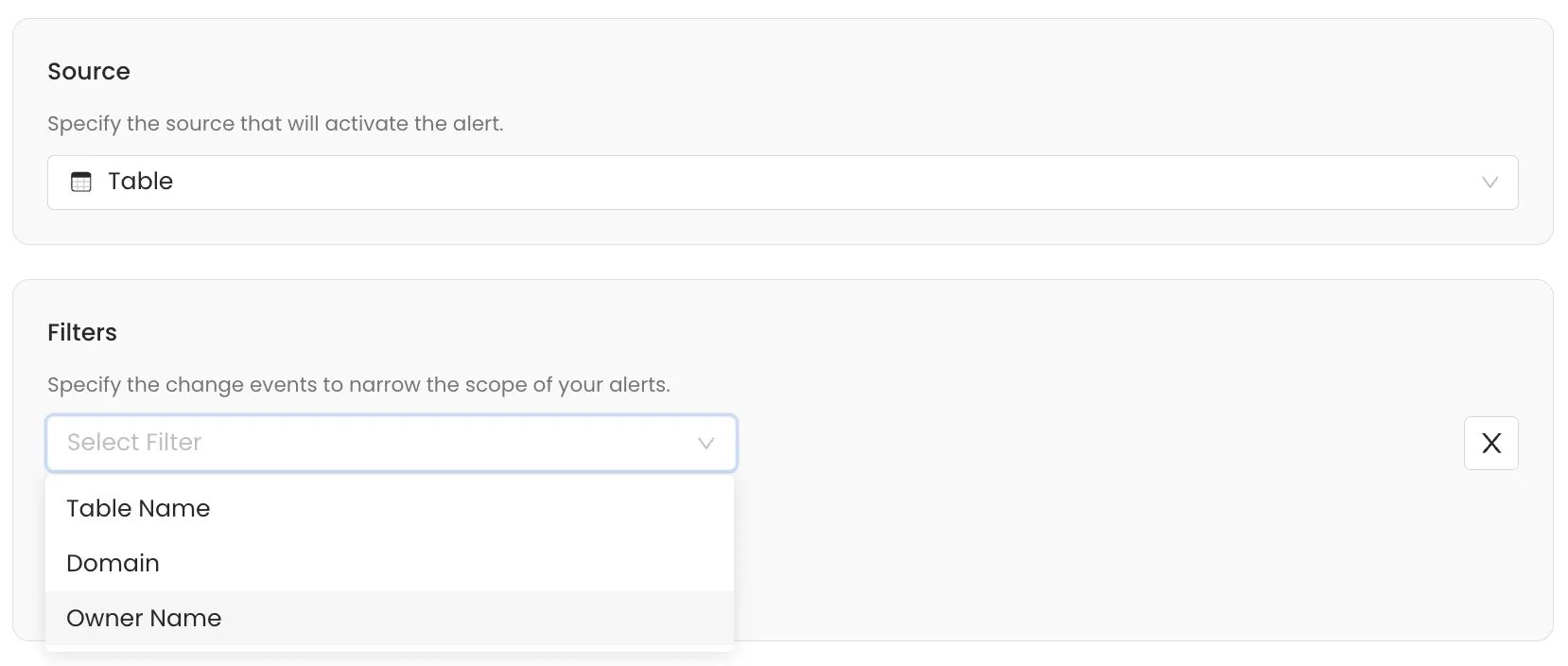Click the 'Specify the change events' description
The height and width of the screenshot is (666, 1568).
pos(358,385)
